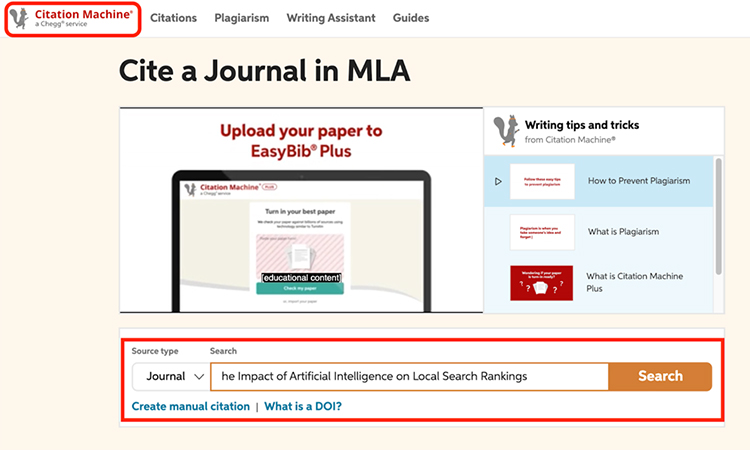Open Create manual citation link

point(190,406)
